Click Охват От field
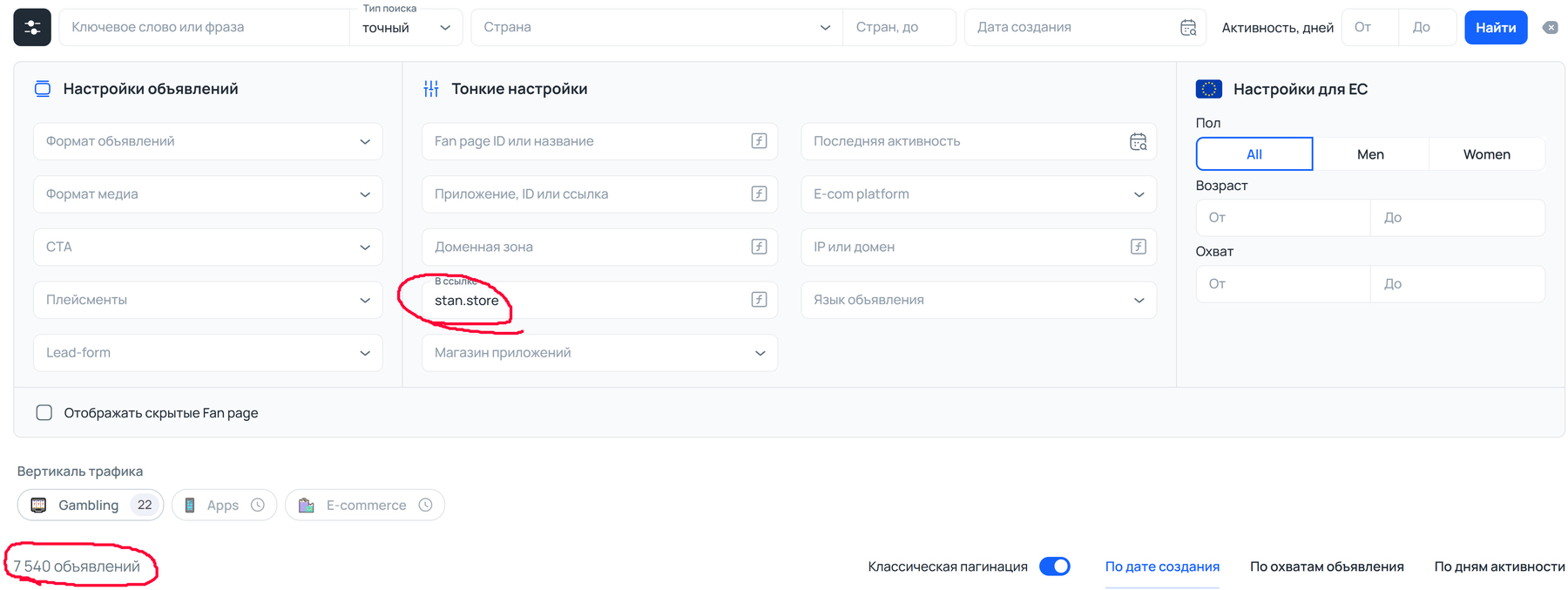 1283,283
